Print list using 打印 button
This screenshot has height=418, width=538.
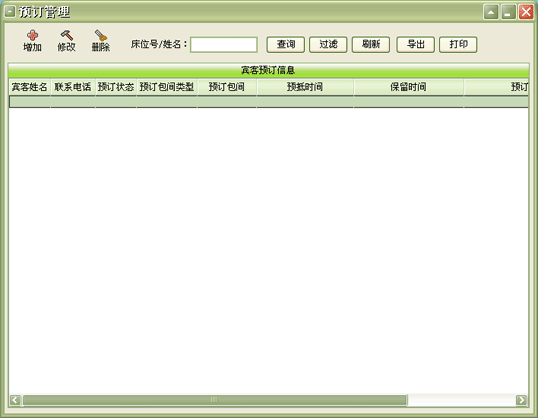click(458, 45)
